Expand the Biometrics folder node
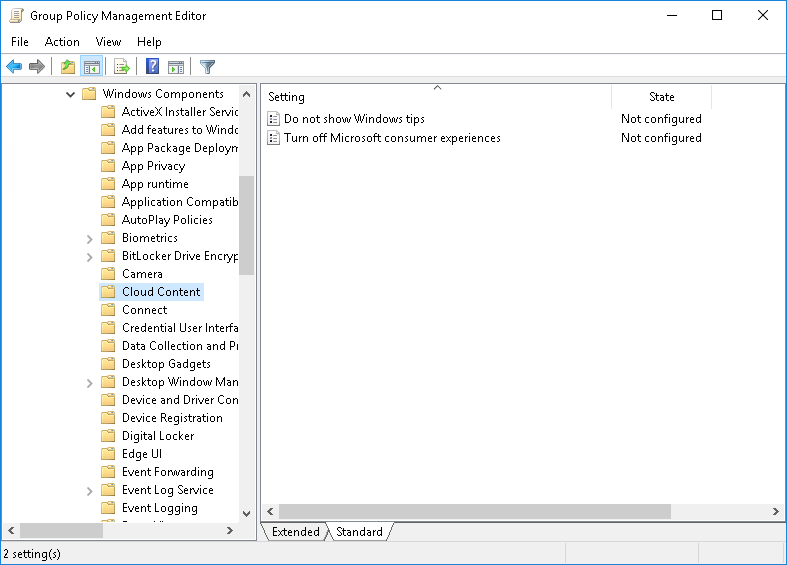Screen dimensions: 787x565 pyautogui.click(x=90, y=238)
